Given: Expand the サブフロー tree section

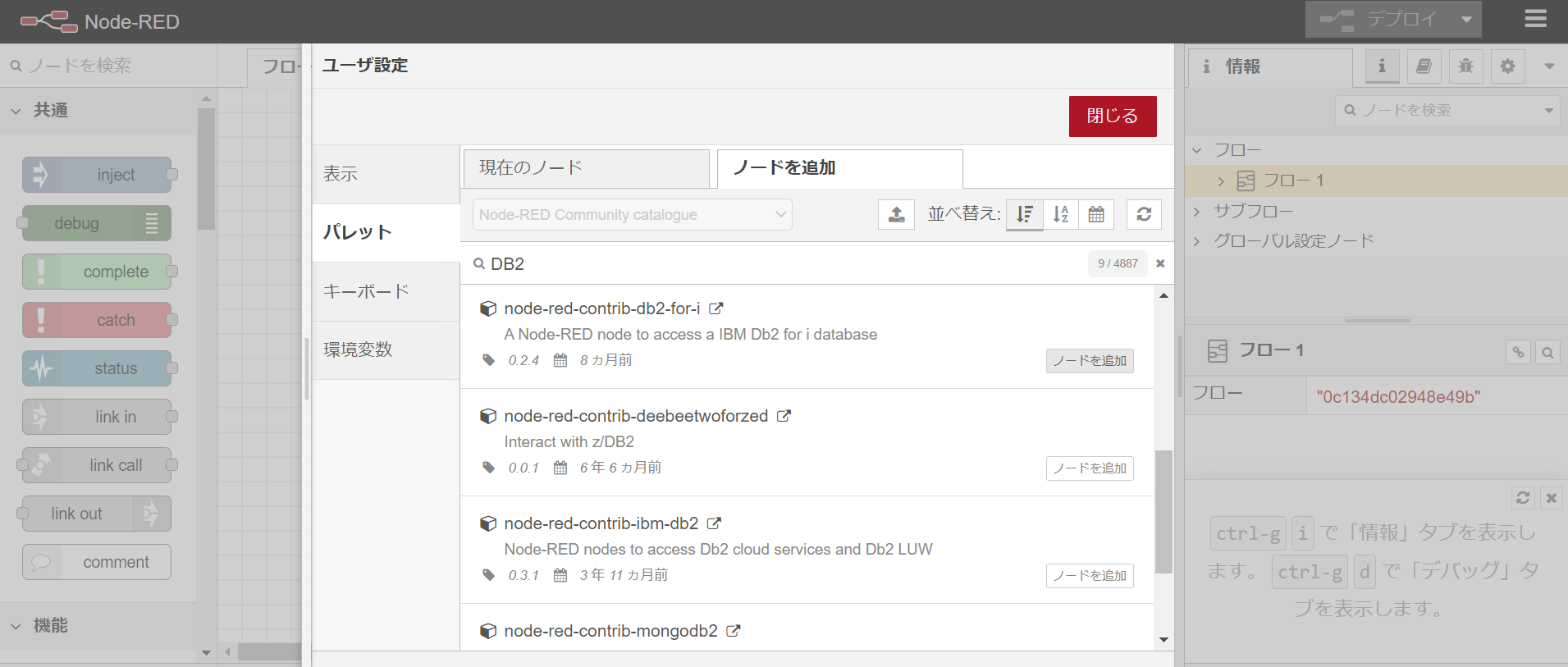Looking at the screenshot, I should click(x=1197, y=212).
